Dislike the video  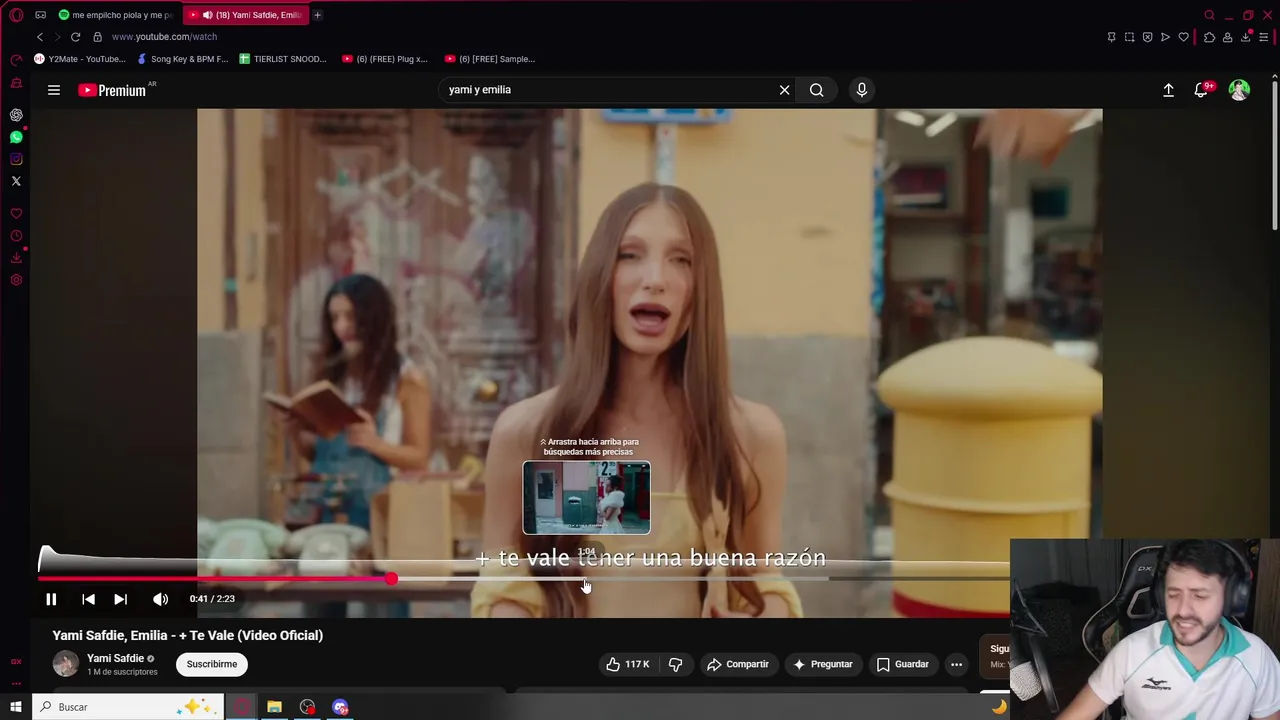coord(675,664)
